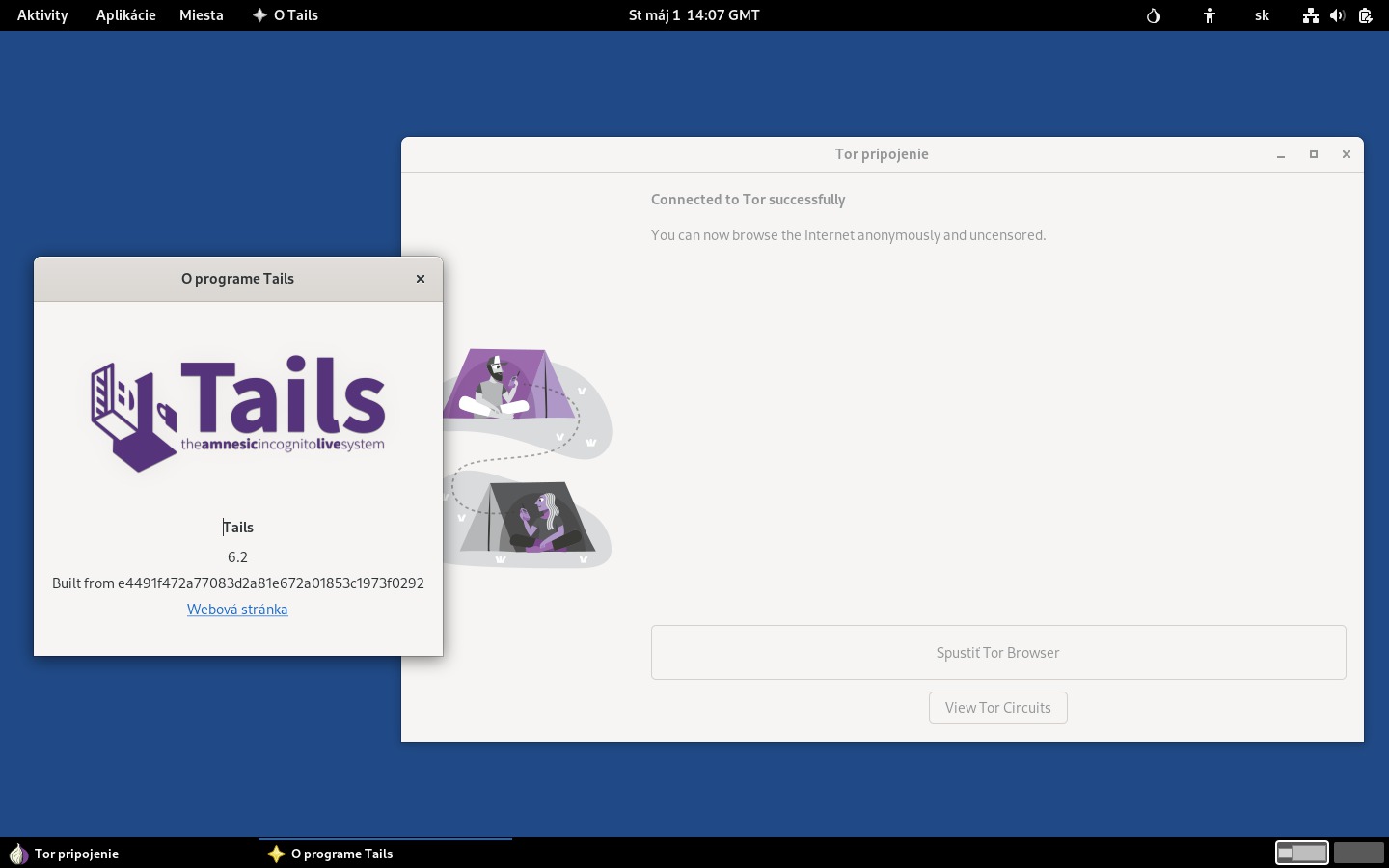
Task: Switch to O programe Tails taskbar entry
Action: (x=385, y=854)
